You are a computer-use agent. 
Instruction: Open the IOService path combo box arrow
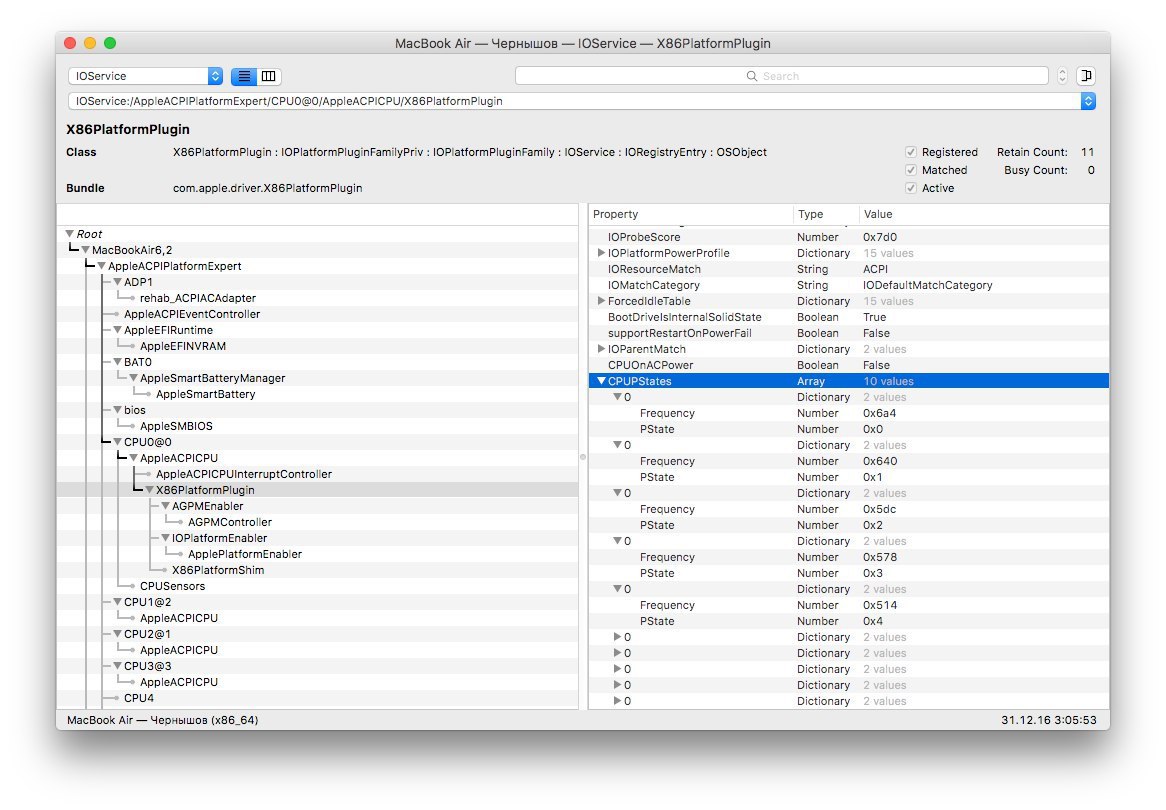coord(1088,101)
